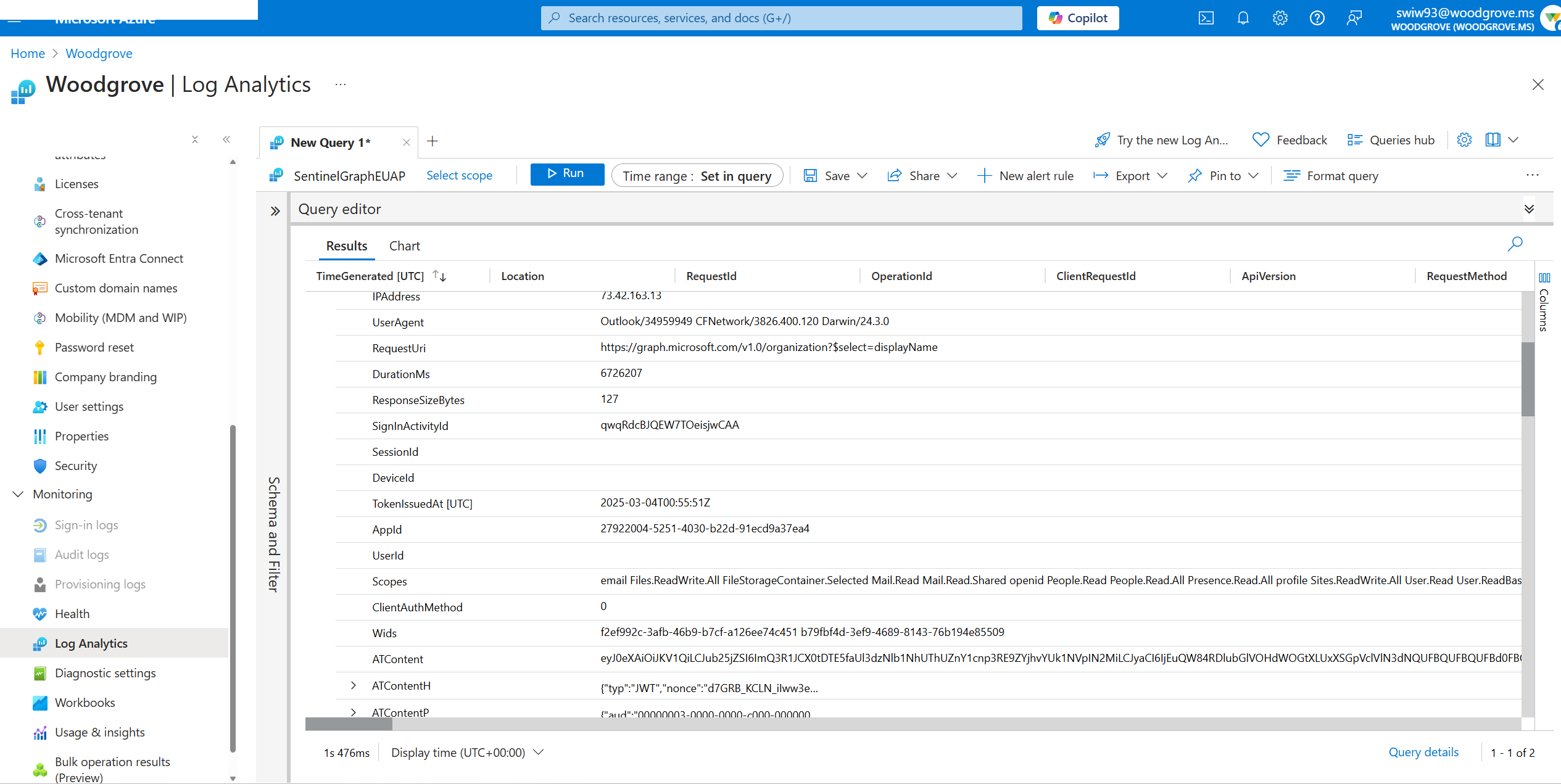This screenshot has width=1561, height=784.
Task: Expand the Schema and Filter panel
Action: [x=275, y=211]
